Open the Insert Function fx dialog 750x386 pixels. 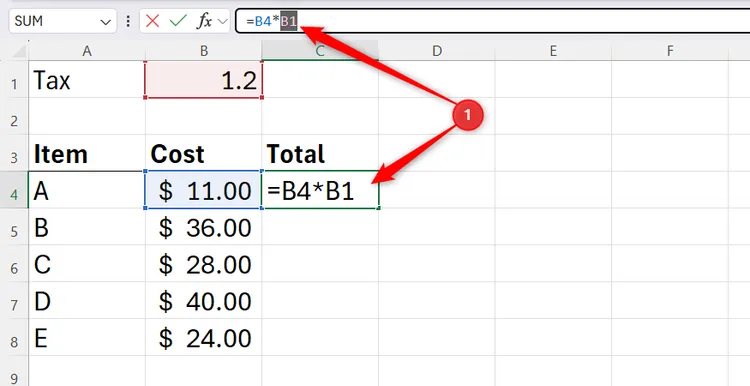[204, 21]
